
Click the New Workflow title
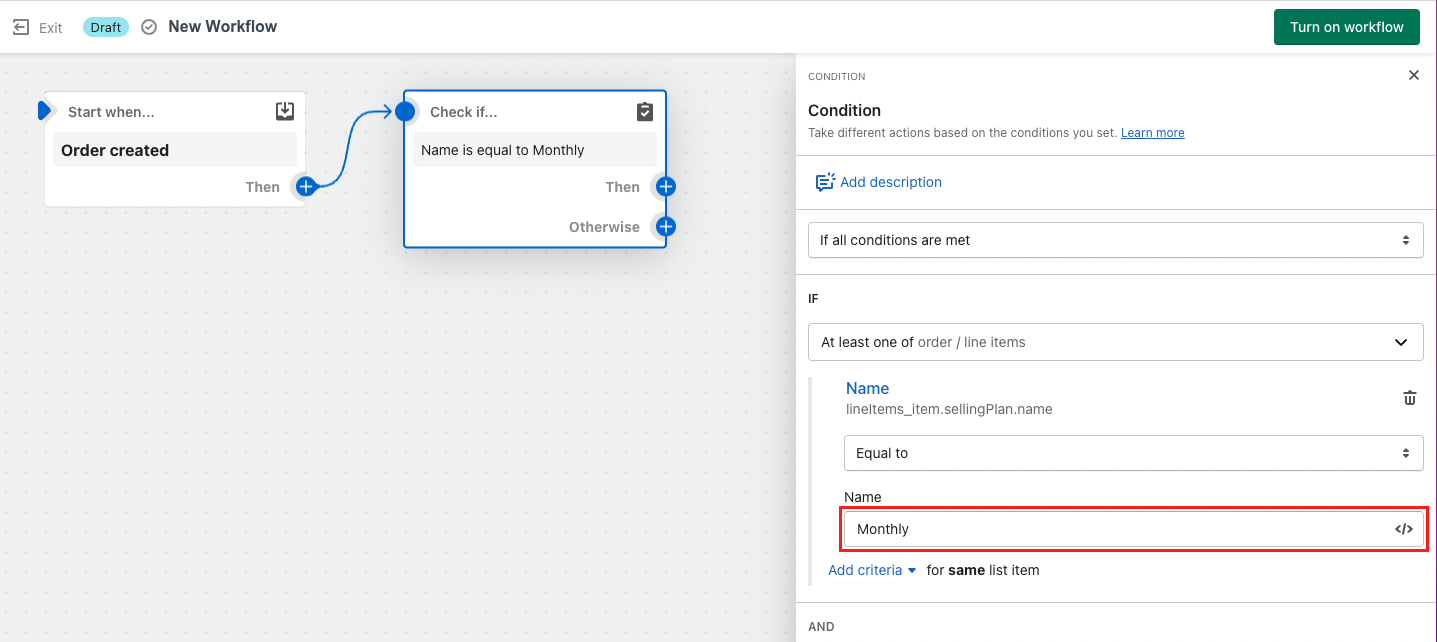[x=222, y=27]
